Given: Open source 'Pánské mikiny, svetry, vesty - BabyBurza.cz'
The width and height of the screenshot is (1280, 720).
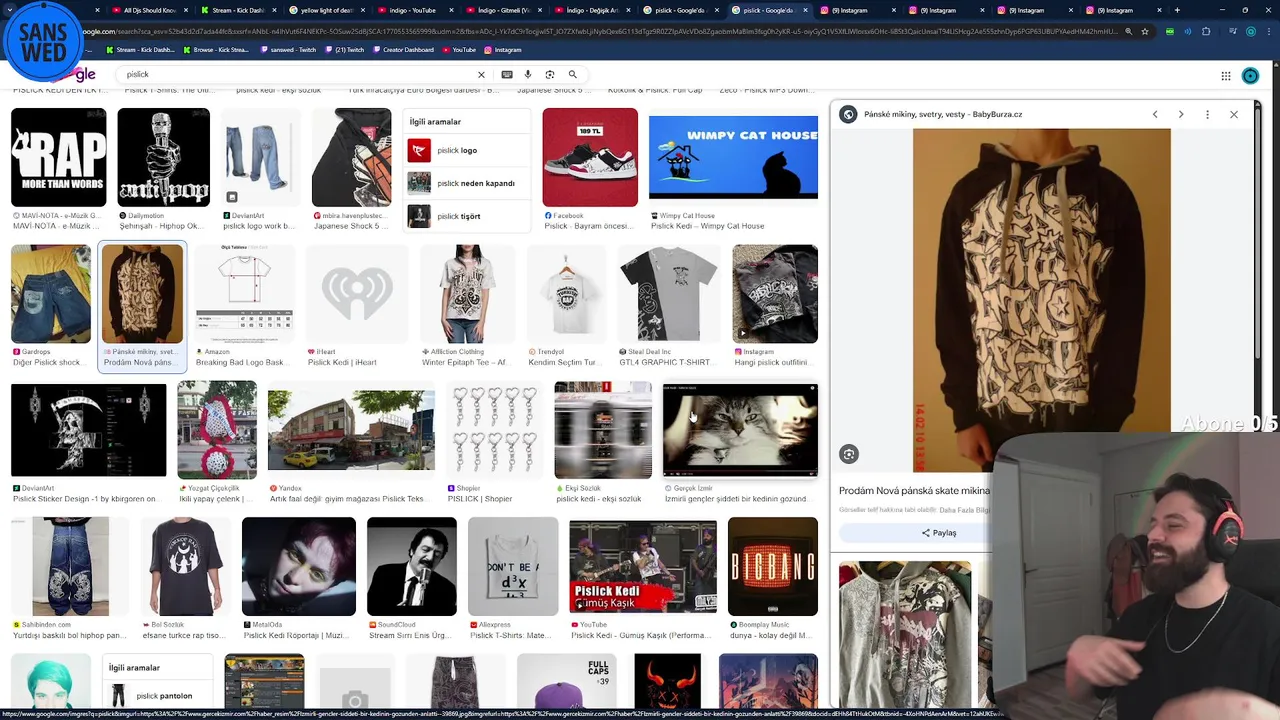Looking at the screenshot, I should 943,115.
